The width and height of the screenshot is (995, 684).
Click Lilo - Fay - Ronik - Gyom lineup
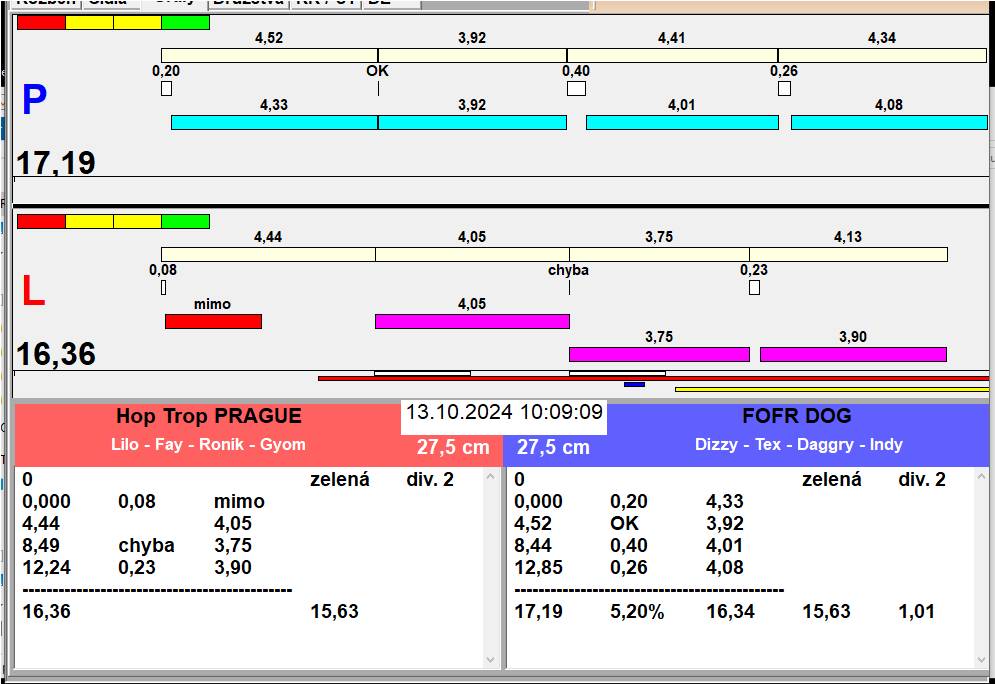(208, 444)
